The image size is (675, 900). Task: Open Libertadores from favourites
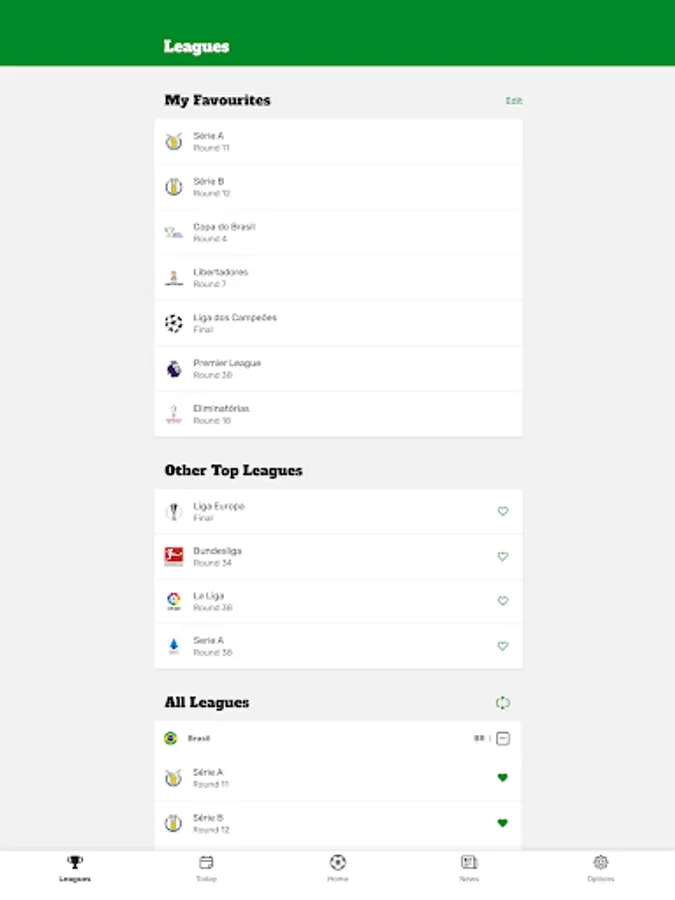(338, 278)
